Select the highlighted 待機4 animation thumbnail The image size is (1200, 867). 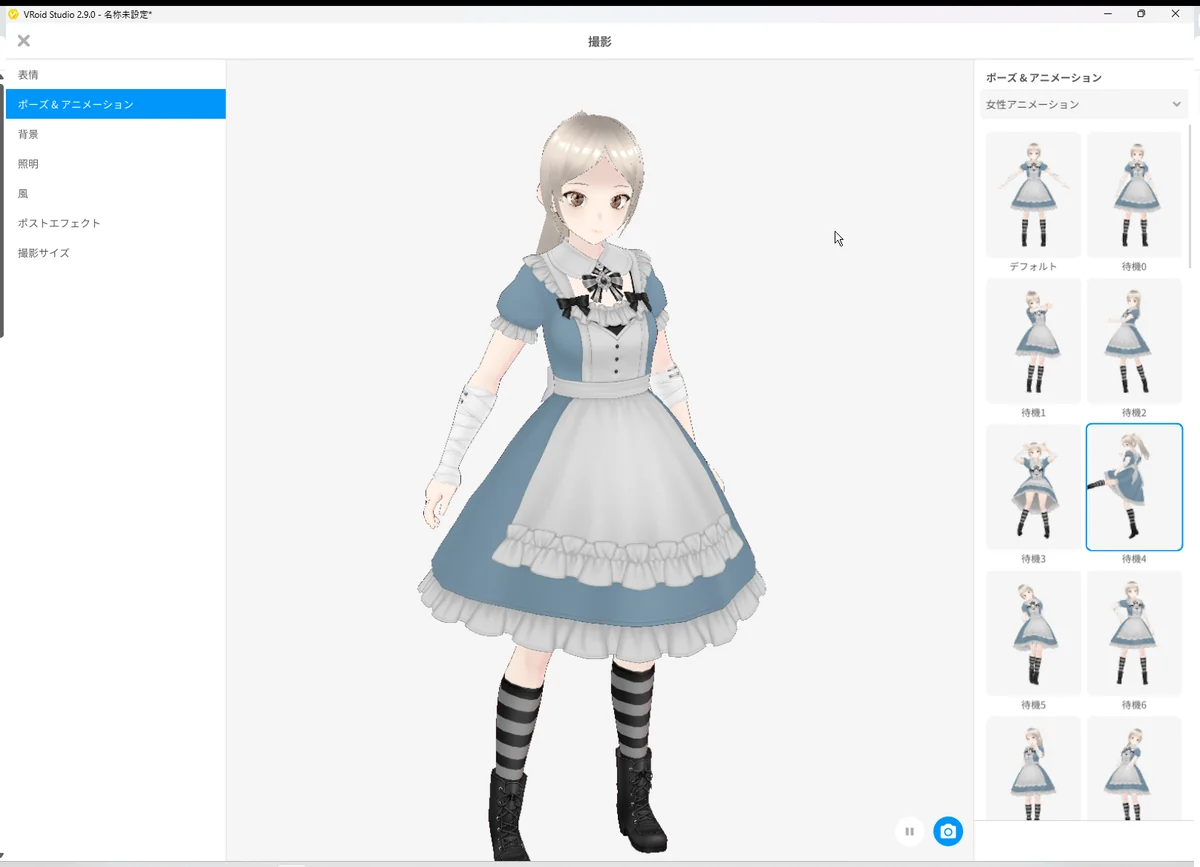[x=1134, y=487]
